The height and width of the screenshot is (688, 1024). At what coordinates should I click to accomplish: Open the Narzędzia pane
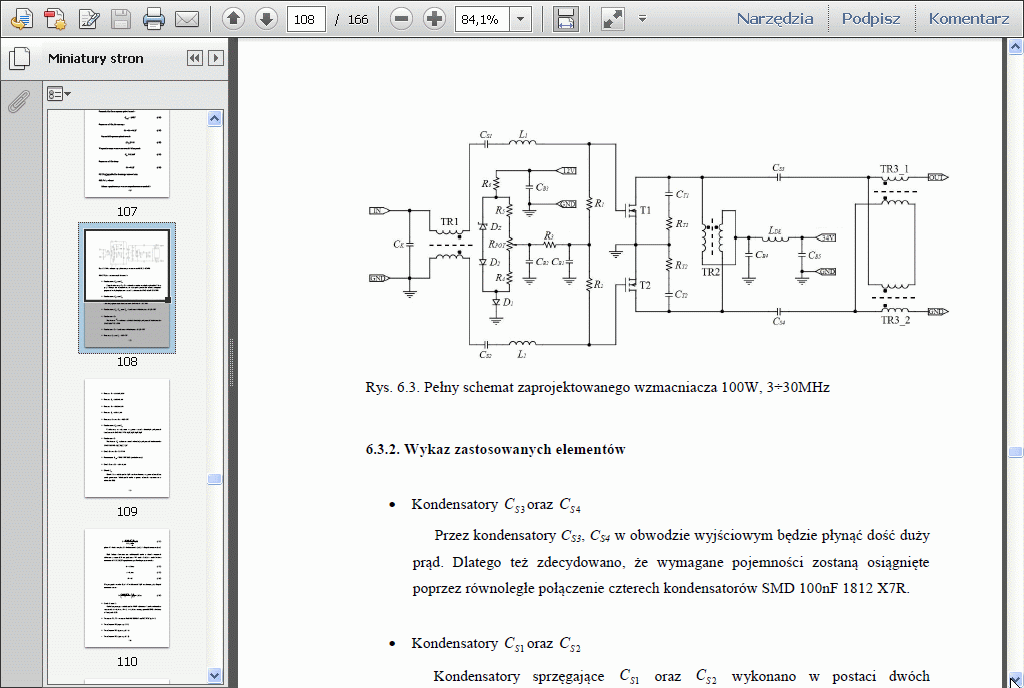tap(774, 18)
